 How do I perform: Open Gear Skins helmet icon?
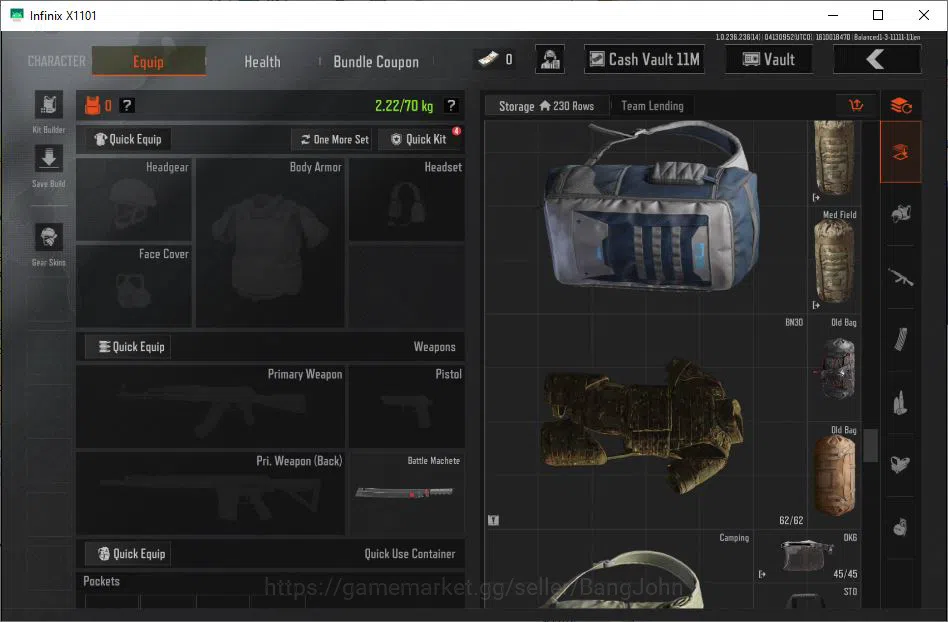click(x=48, y=238)
